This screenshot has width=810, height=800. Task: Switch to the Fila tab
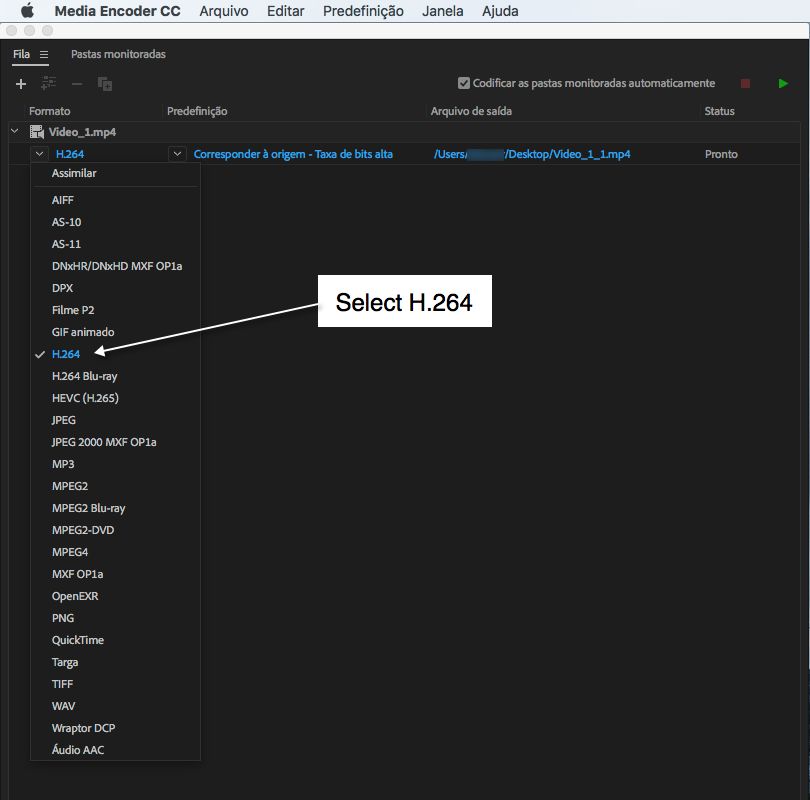tap(22, 54)
